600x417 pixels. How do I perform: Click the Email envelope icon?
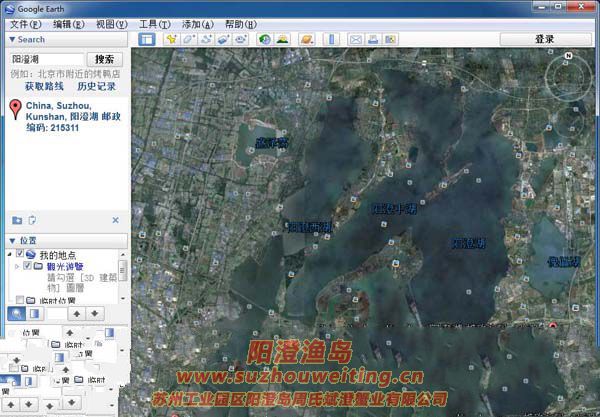tap(355, 39)
